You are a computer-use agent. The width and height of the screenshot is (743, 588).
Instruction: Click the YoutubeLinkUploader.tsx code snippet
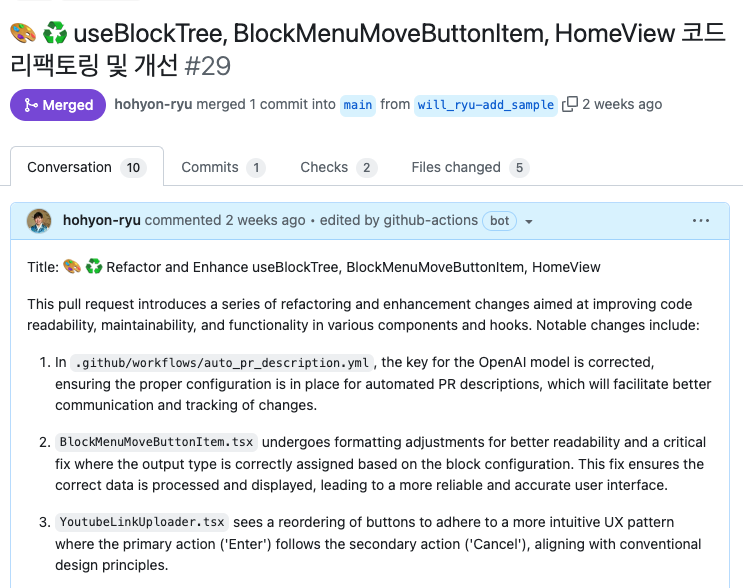[142, 522]
